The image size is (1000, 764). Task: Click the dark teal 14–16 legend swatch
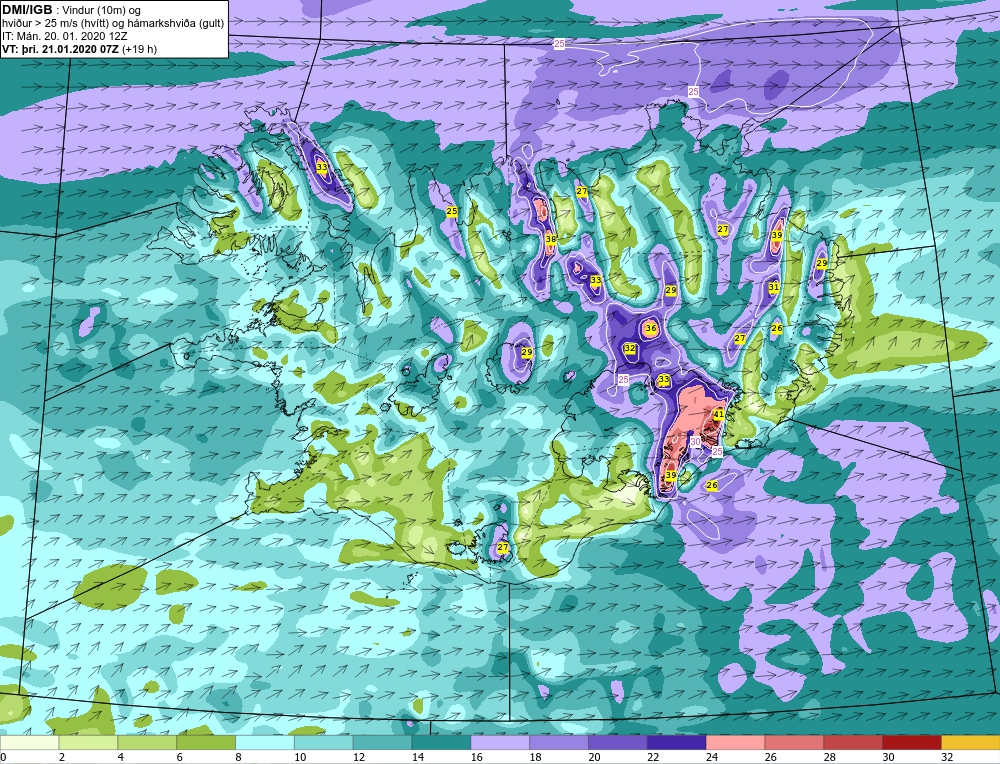pos(441,743)
